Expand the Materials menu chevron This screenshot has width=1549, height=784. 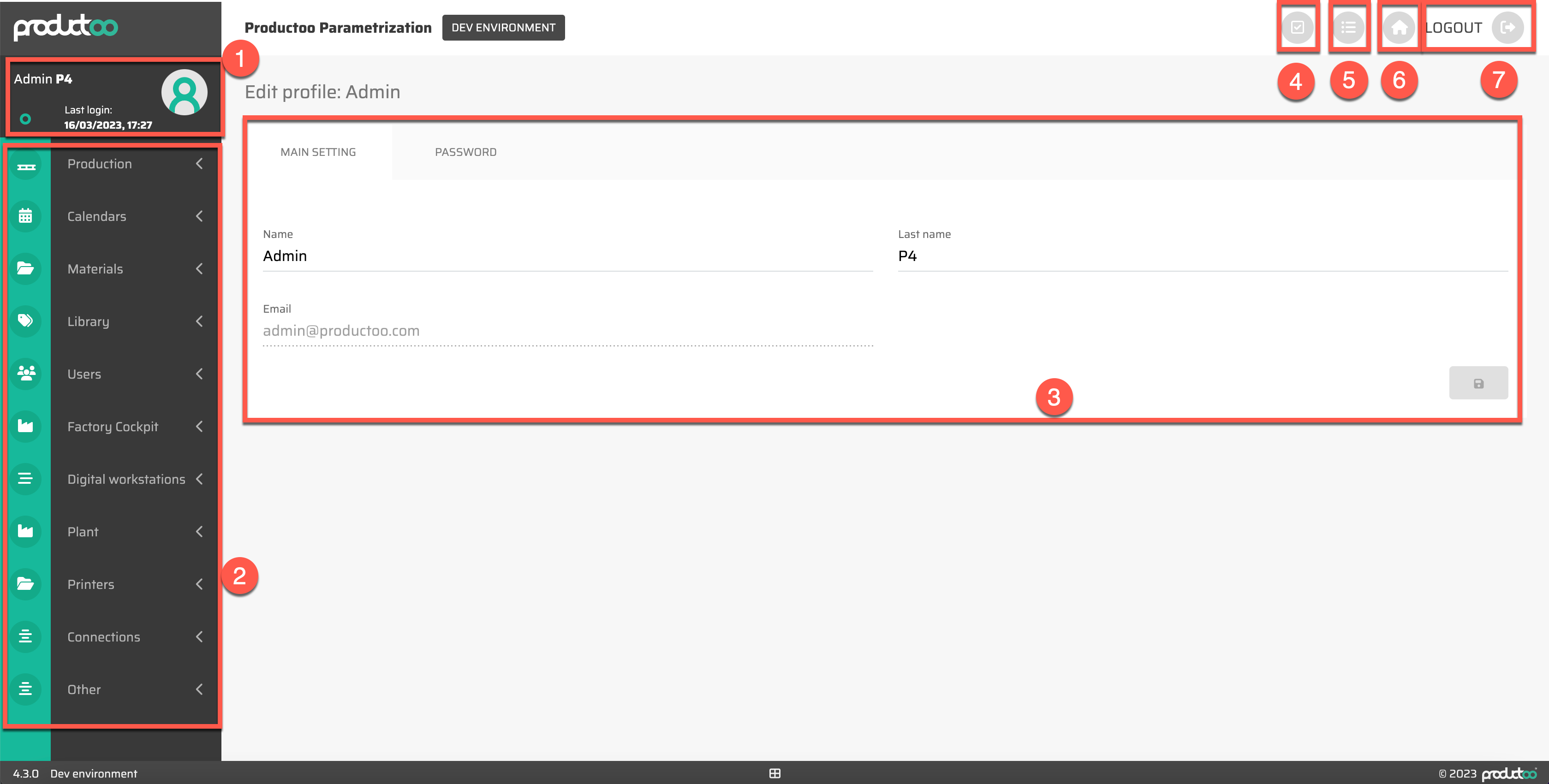(x=200, y=269)
